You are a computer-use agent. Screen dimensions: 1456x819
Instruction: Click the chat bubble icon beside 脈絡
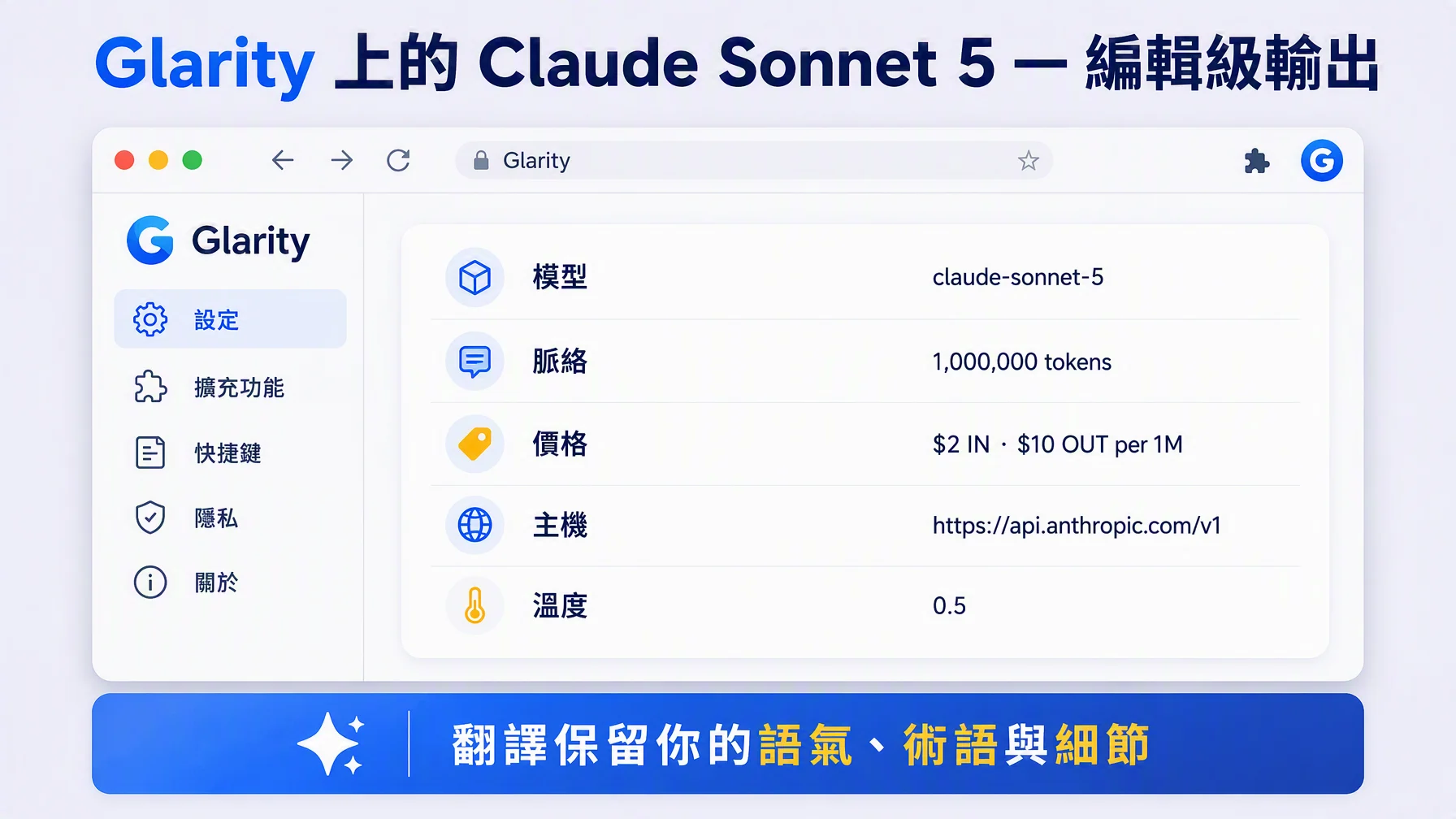(x=475, y=361)
